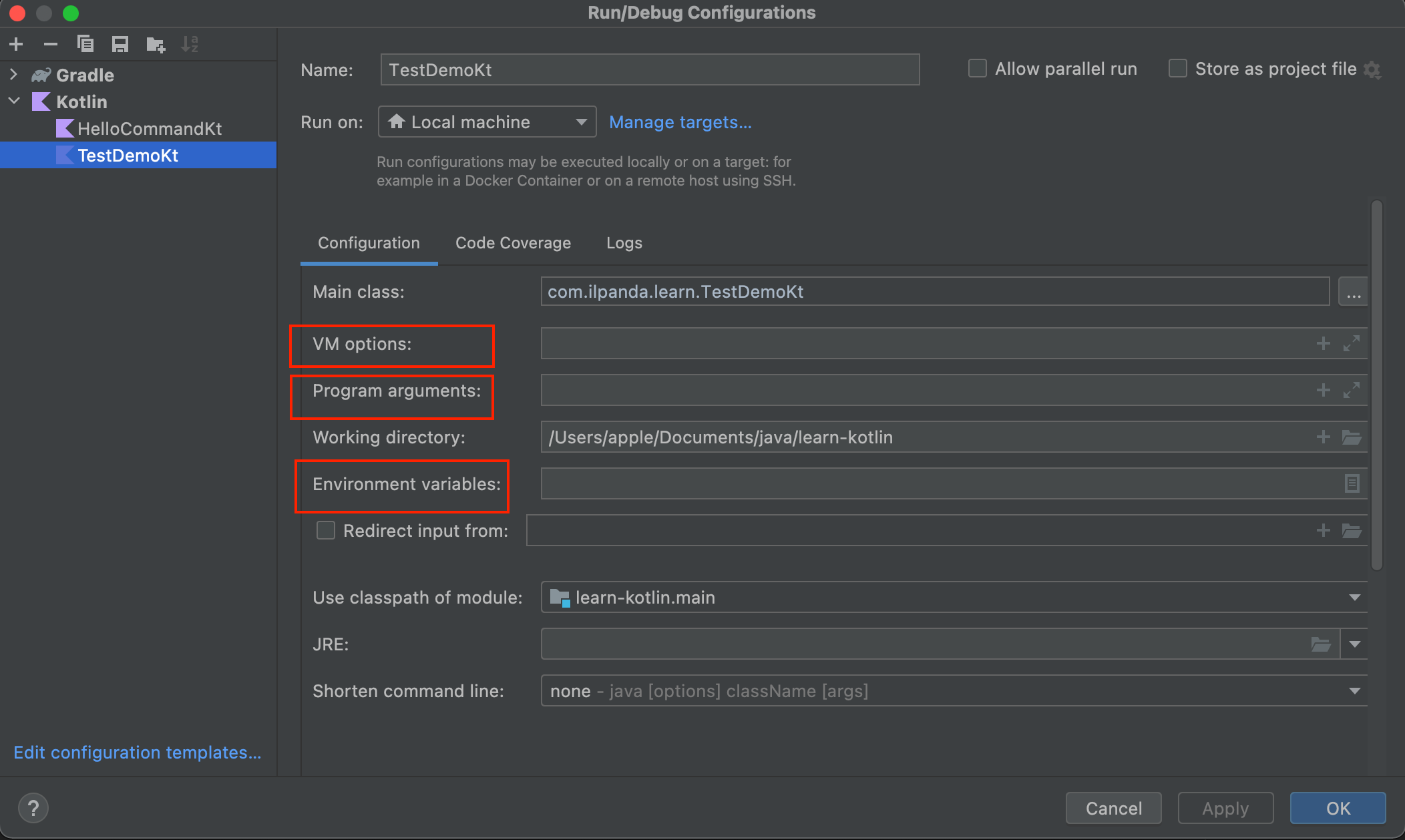Browse for Working directory folder
The height and width of the screenshot is (840, 1405).
point(1352,437)
